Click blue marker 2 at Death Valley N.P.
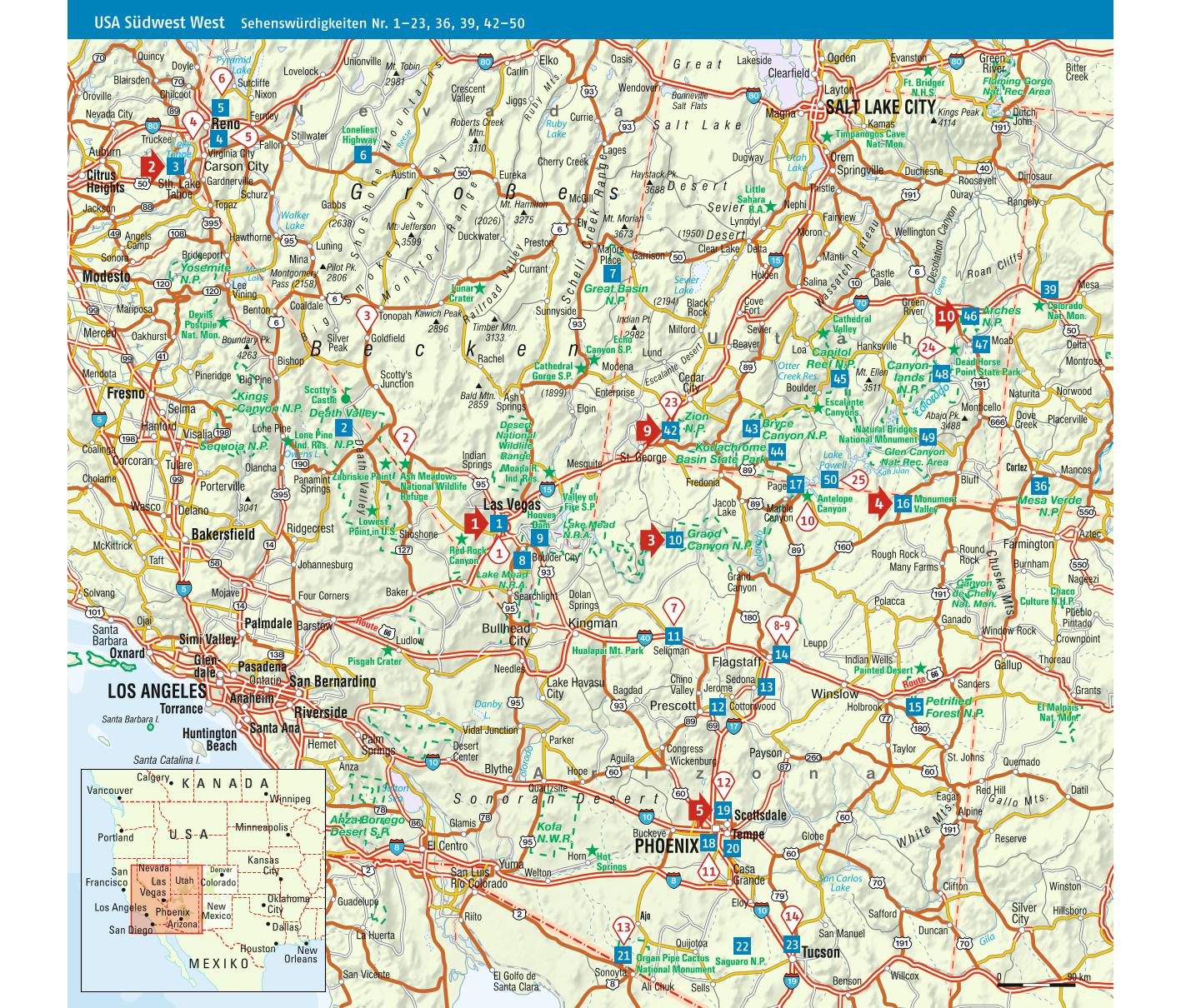 point(343,428)
